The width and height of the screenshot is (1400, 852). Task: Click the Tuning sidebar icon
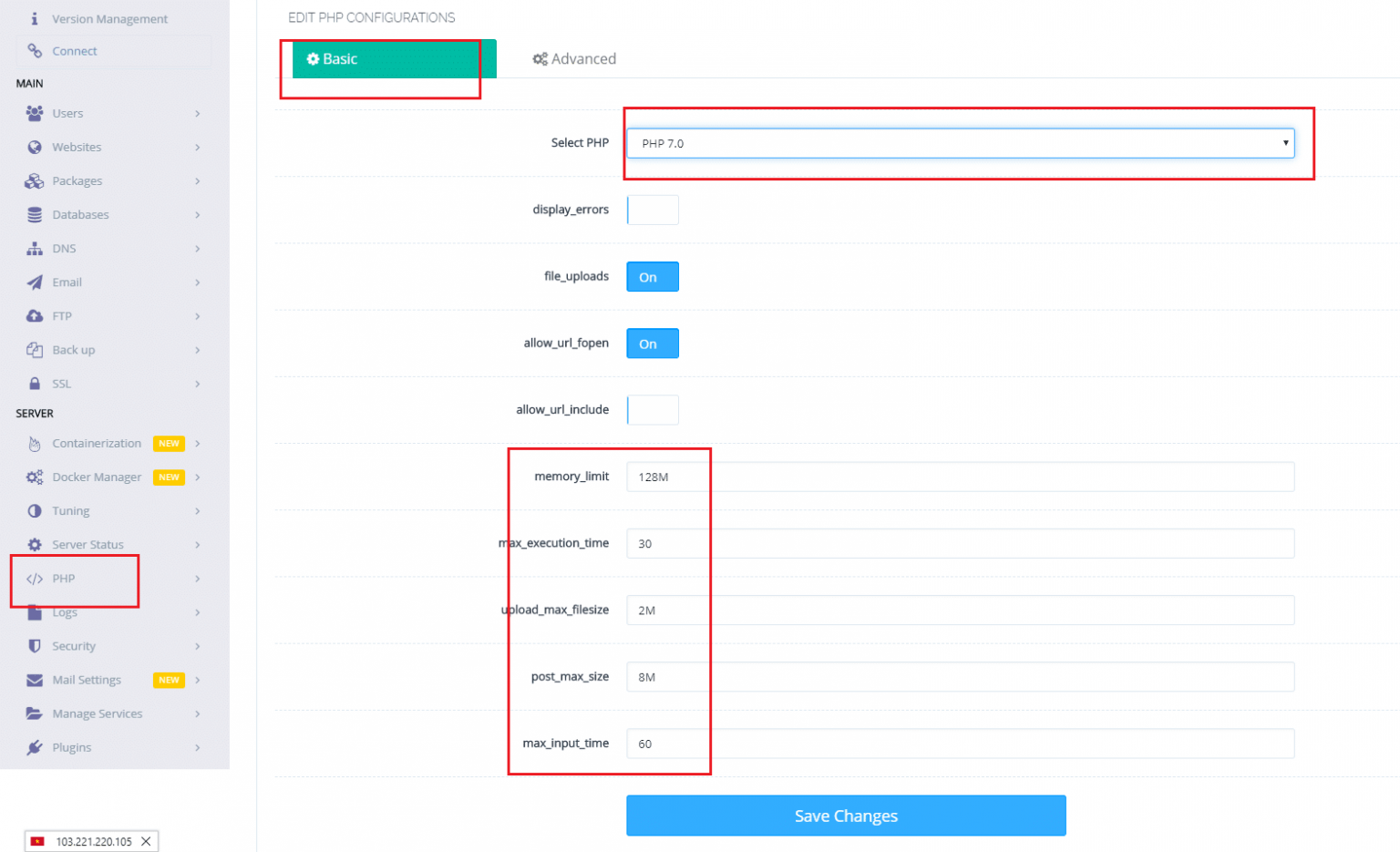34,510
